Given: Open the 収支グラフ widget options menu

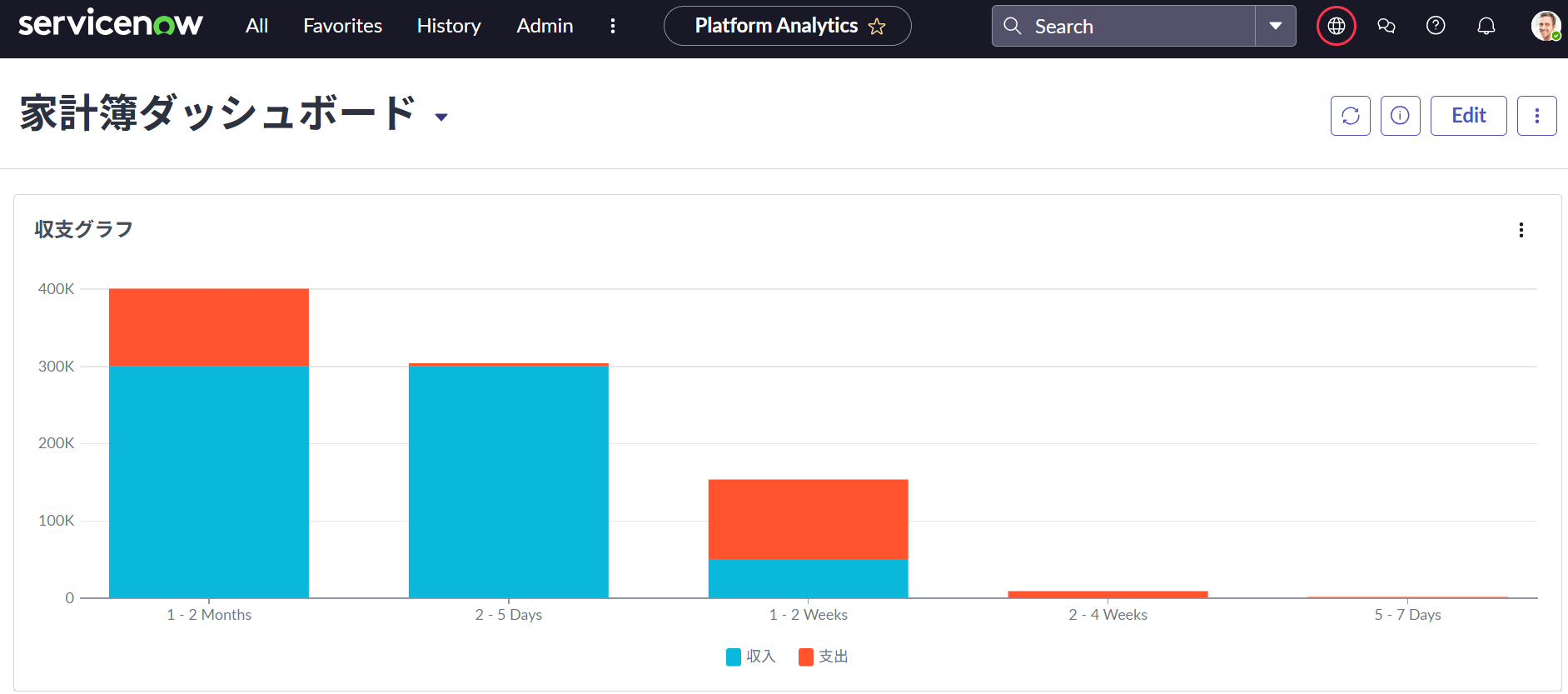Looking at the screenshot, I should (x=1521, y=230).
